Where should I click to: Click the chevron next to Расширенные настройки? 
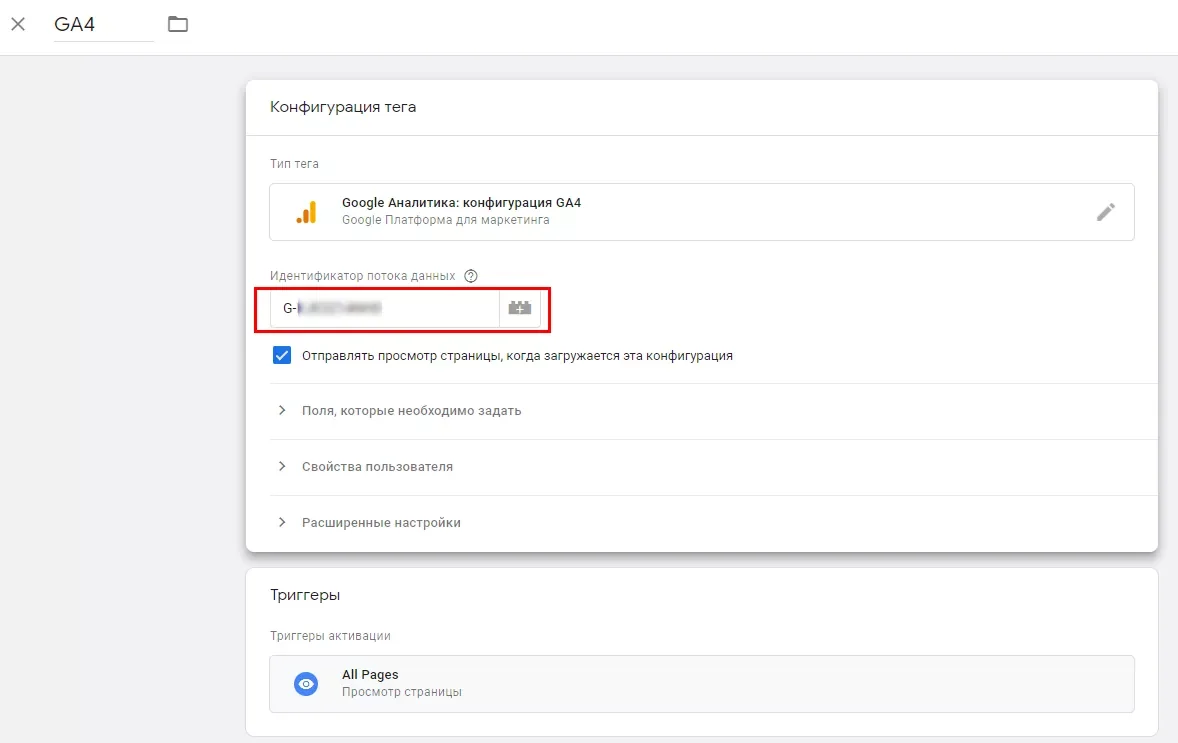[x=282, y=522]
